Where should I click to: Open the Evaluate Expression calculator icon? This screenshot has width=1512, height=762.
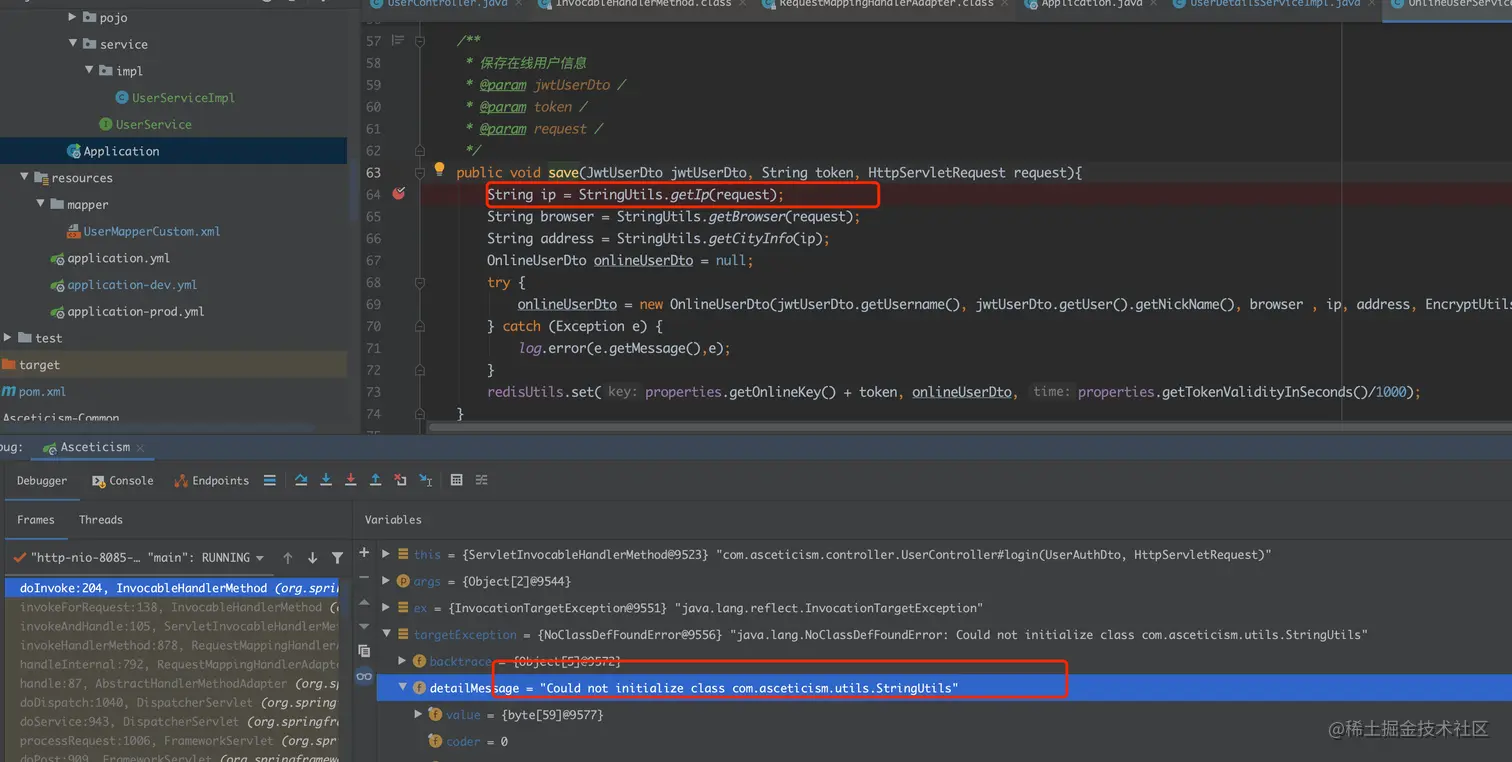click(457, 480)
